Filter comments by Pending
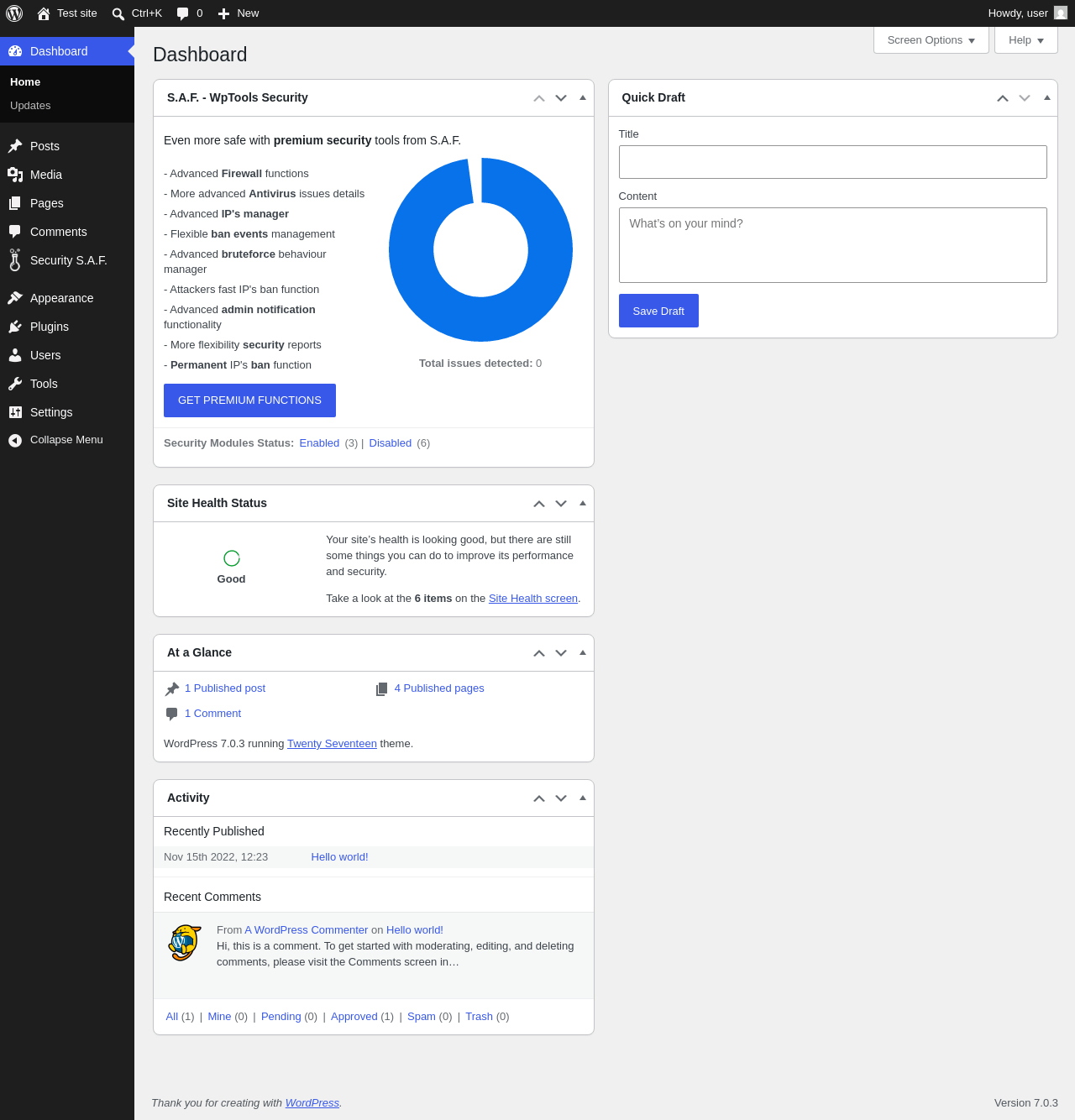Image resolution: width=1075 pixels, height=1120 pixels. pyautogui.click(x=281, y=1017)
